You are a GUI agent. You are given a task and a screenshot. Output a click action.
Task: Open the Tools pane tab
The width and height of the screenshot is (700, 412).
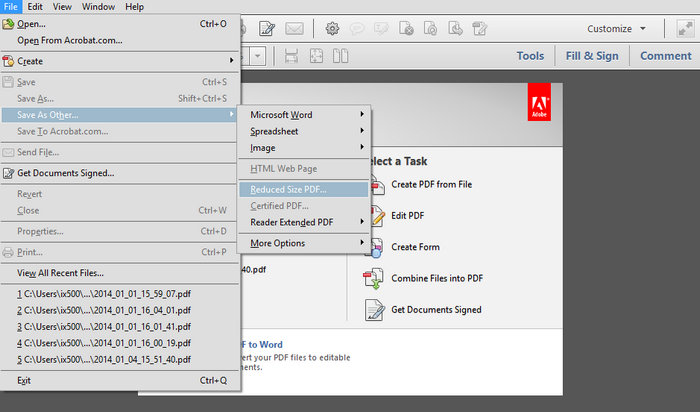(x=530, y=56)
